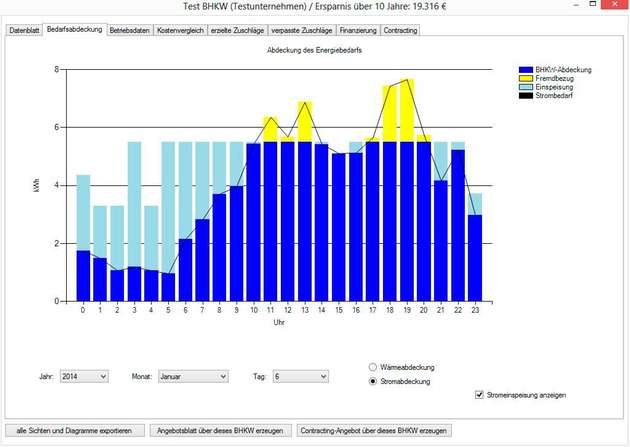Switch to erzielte Zuschläge tab
Image resolution: width=630 pixels, height=447 pixels.
tap(237, 31)
